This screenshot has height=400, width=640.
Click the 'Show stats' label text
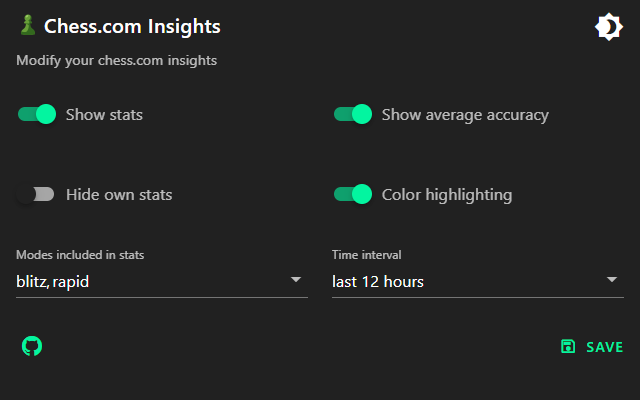click(104, 115)
